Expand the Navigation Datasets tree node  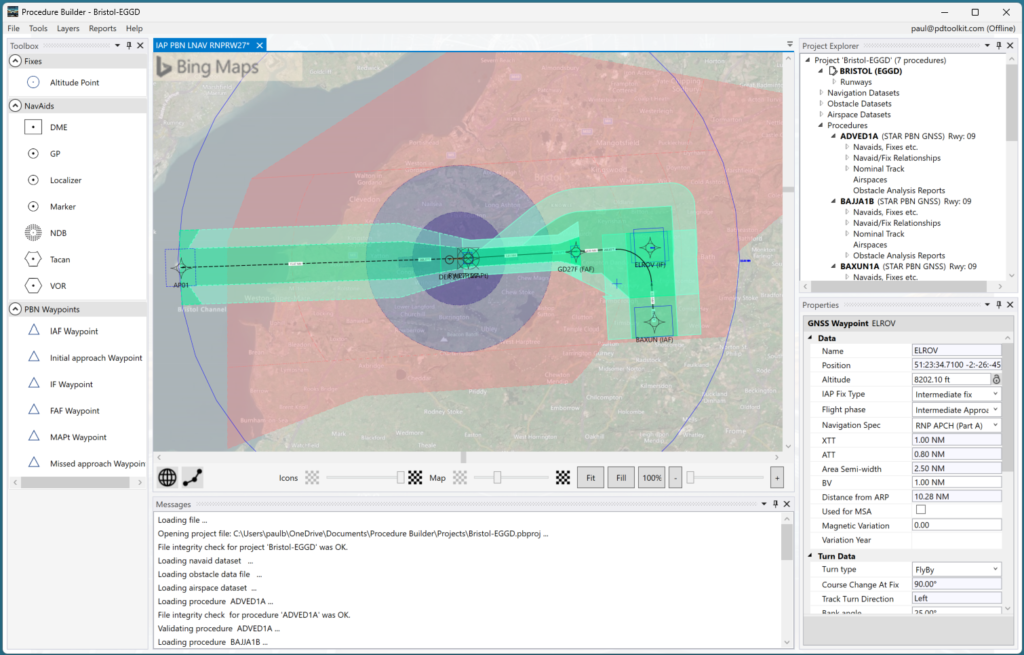[x=821, y=93]
